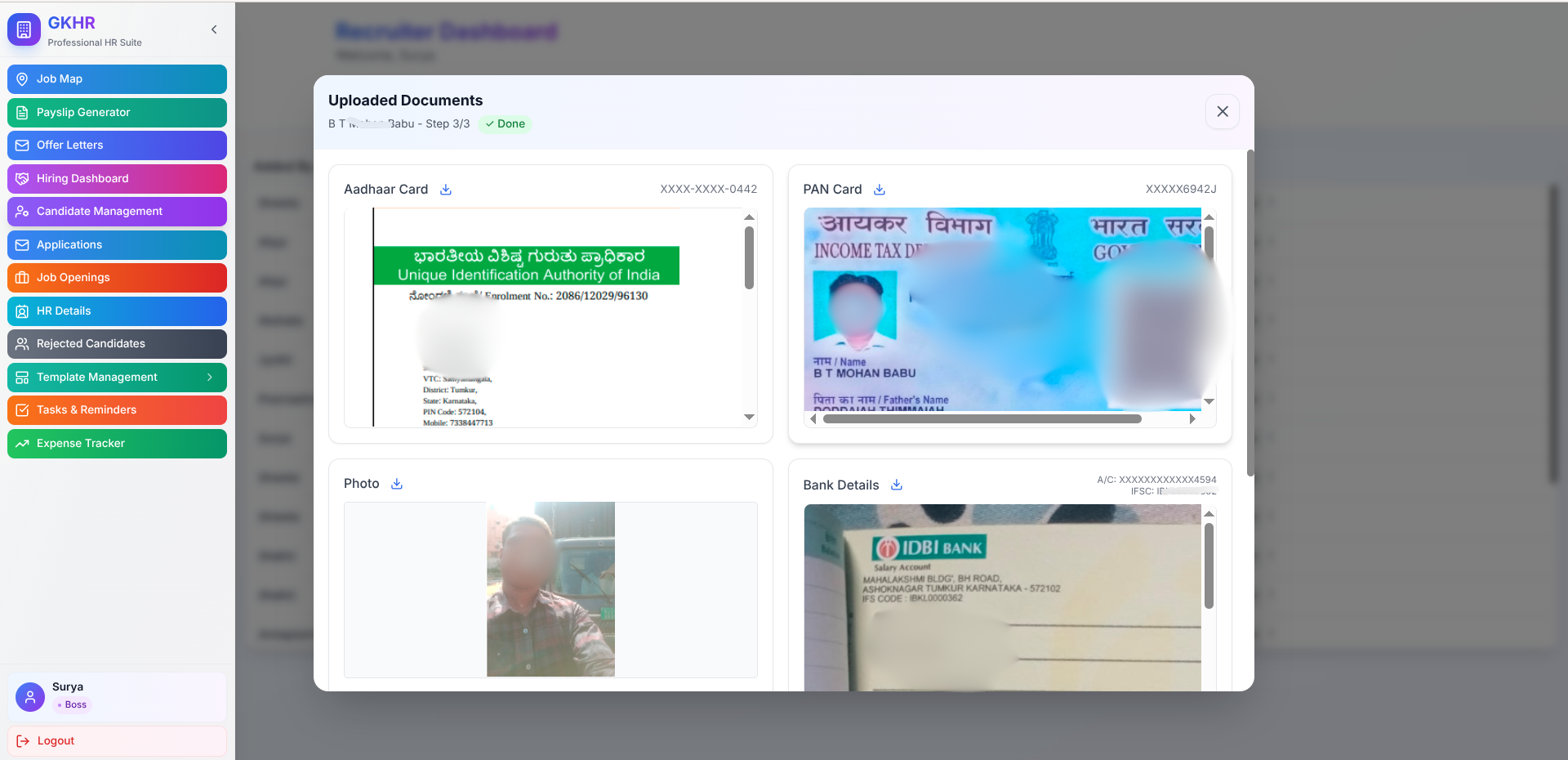
Task: Collapse the sidebar using the chevron
Action: 214,29
